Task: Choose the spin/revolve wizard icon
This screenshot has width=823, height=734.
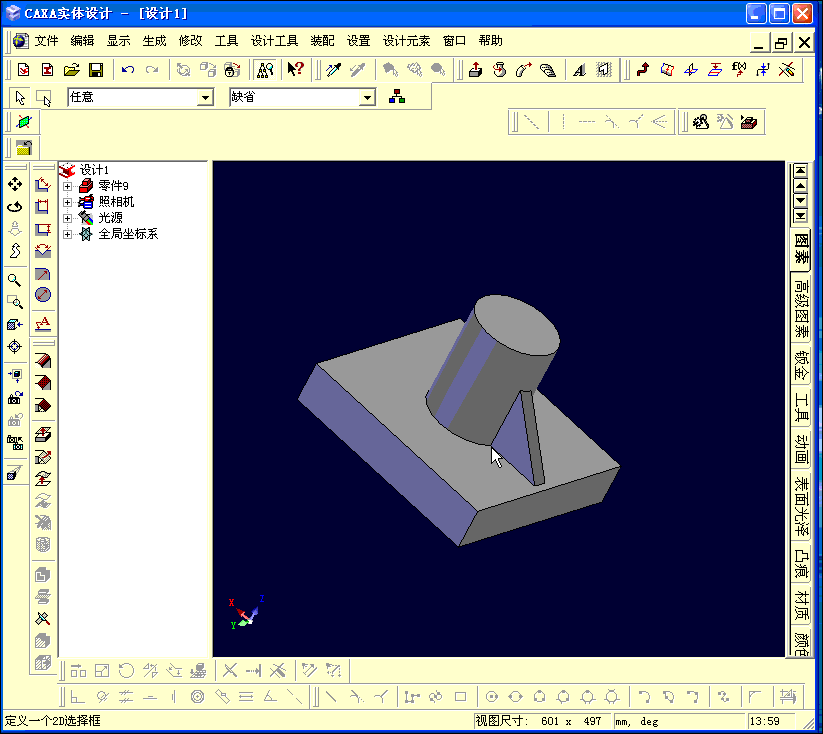Action: (500, 70)
